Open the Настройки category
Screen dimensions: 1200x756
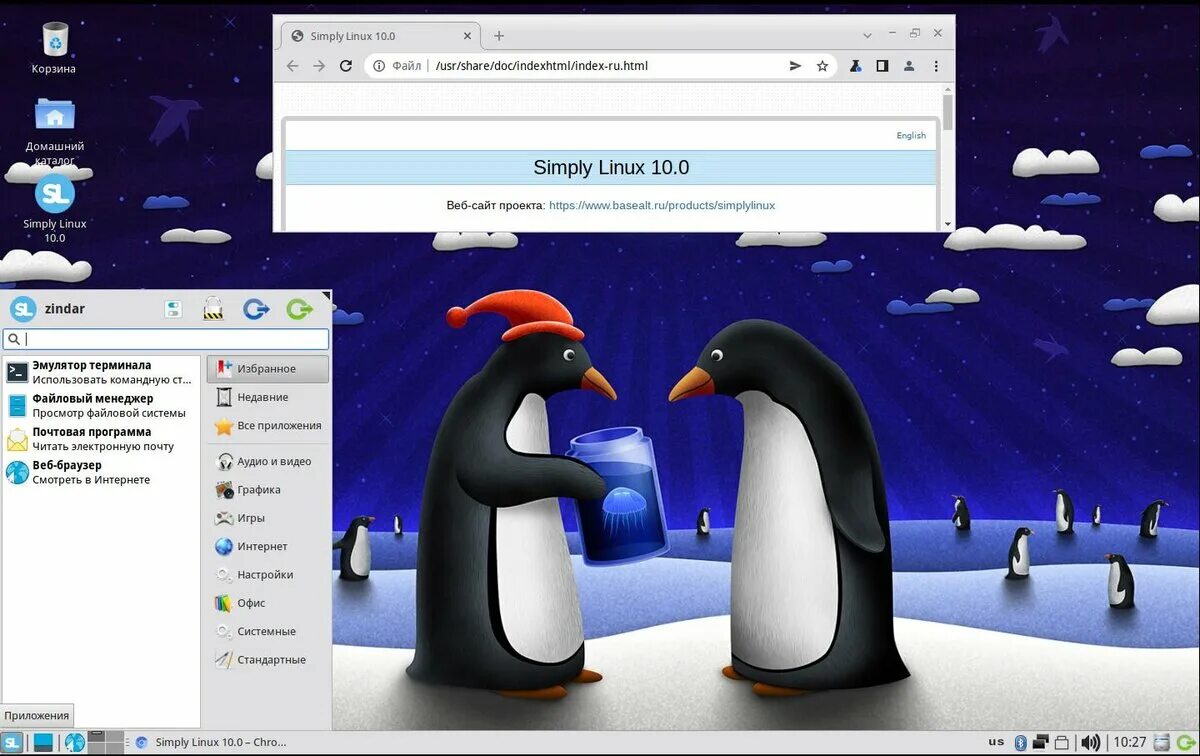(268, 575)
